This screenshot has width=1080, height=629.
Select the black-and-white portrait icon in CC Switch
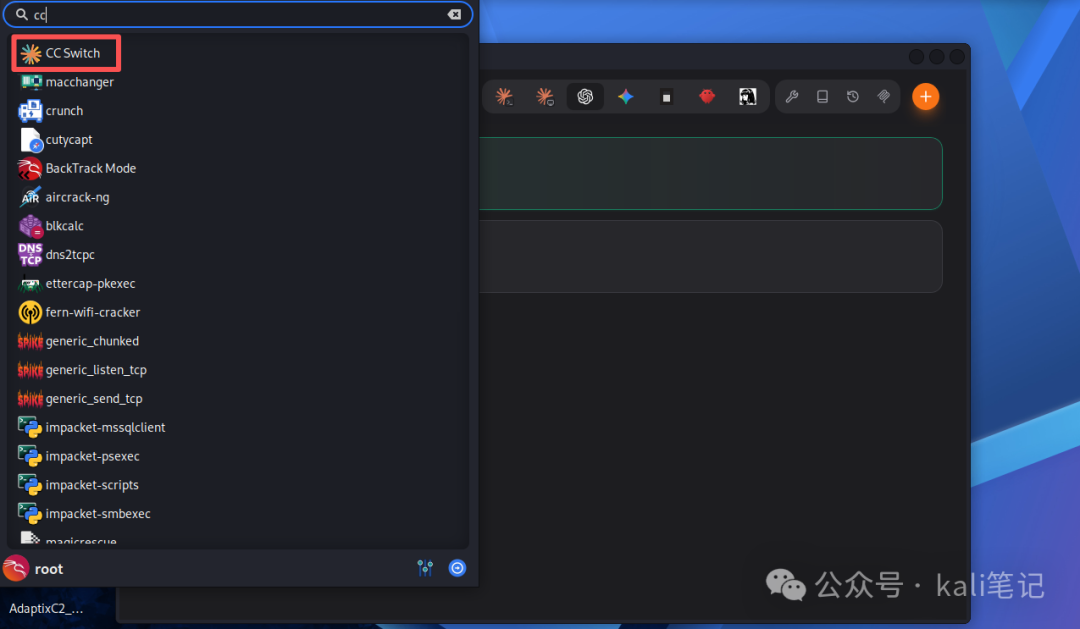click(x=747, y=96)
